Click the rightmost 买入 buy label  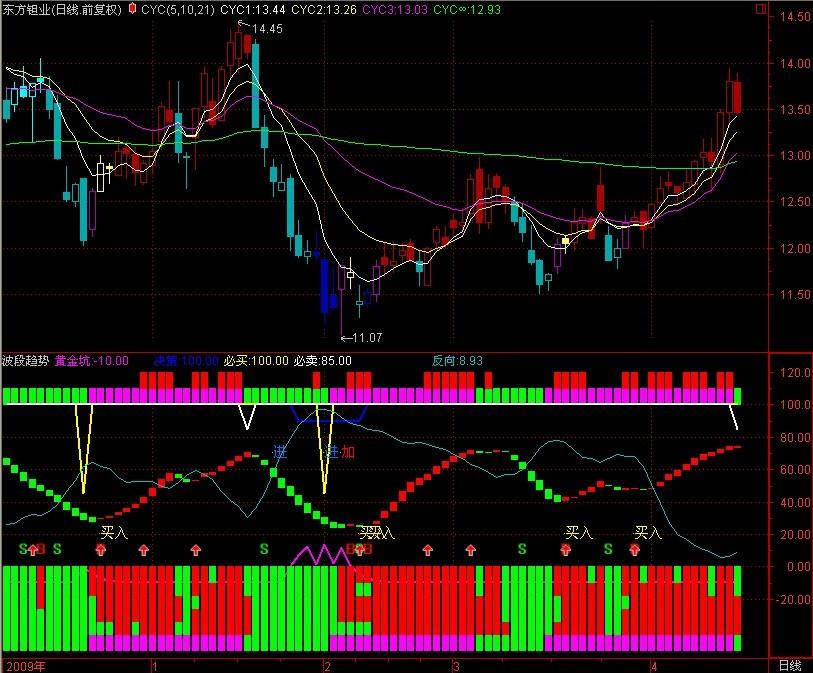coord(649,532)
